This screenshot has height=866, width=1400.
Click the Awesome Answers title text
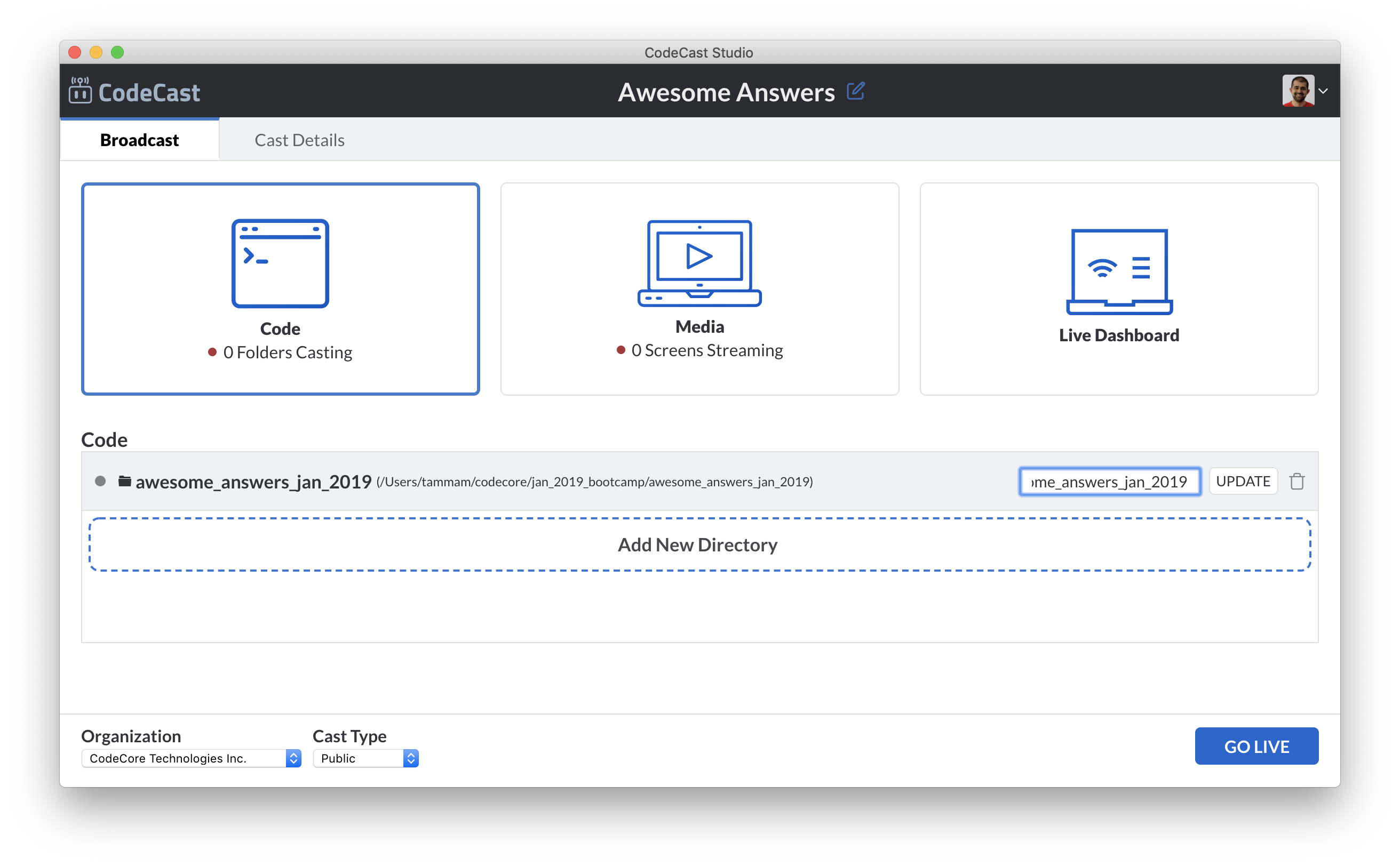[726, 92]
